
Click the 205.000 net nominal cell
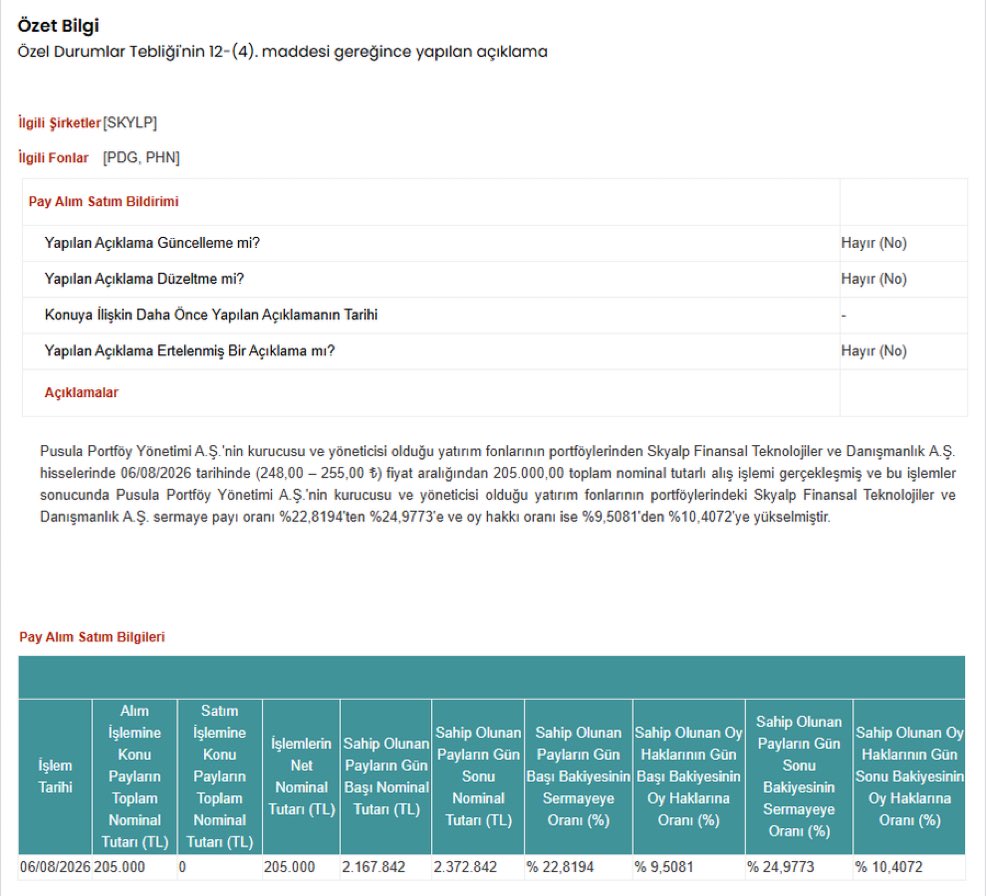click(x=301, y=867)
